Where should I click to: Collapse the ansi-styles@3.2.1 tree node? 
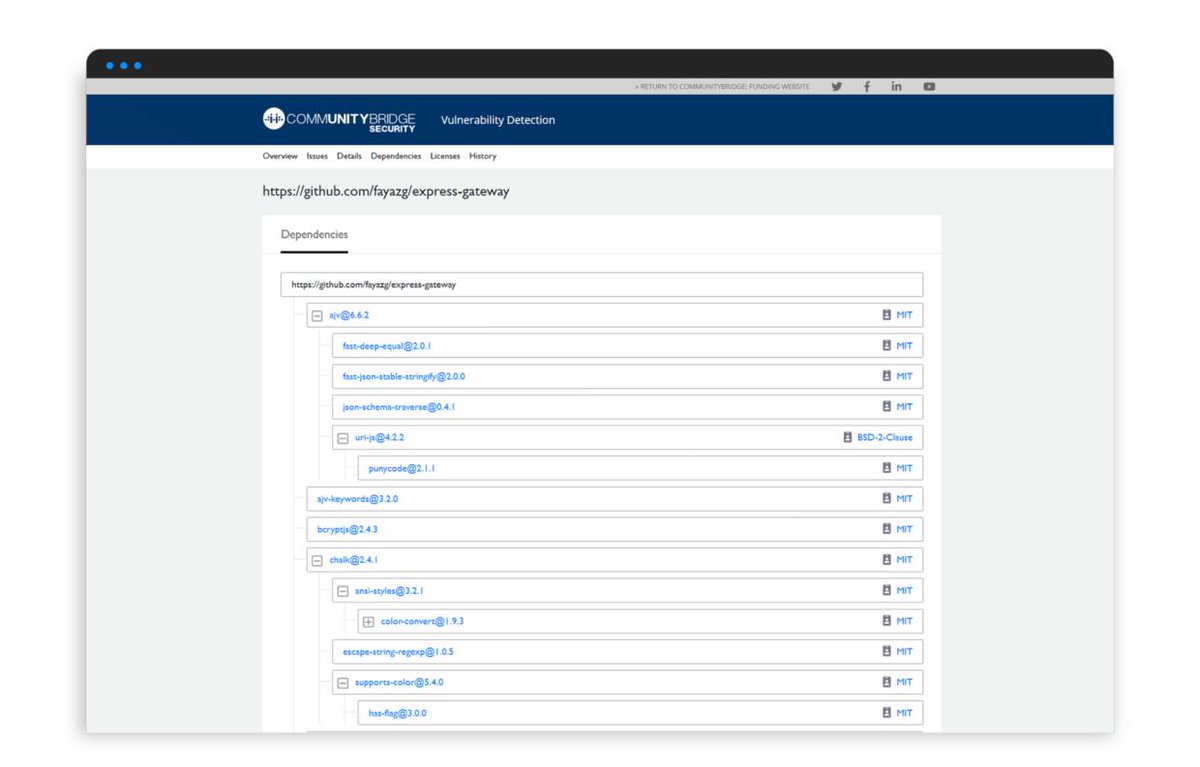(x=343, y=591)
